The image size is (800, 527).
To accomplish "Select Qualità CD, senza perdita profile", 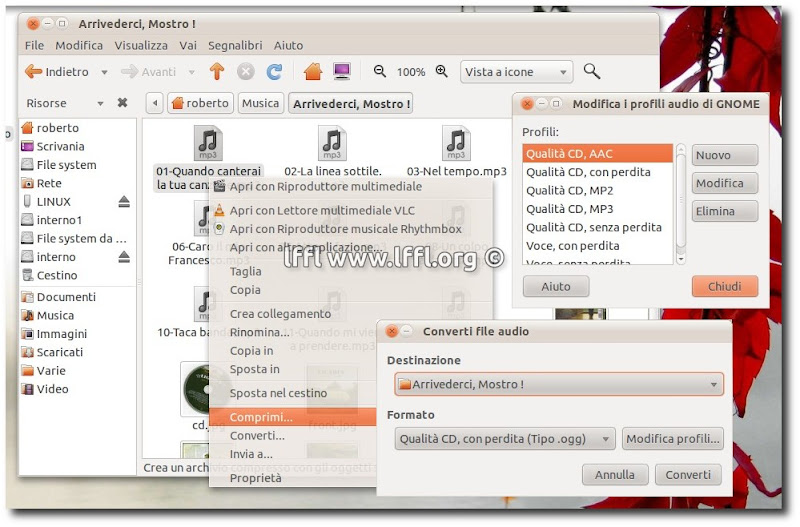I will coord(597,227).
